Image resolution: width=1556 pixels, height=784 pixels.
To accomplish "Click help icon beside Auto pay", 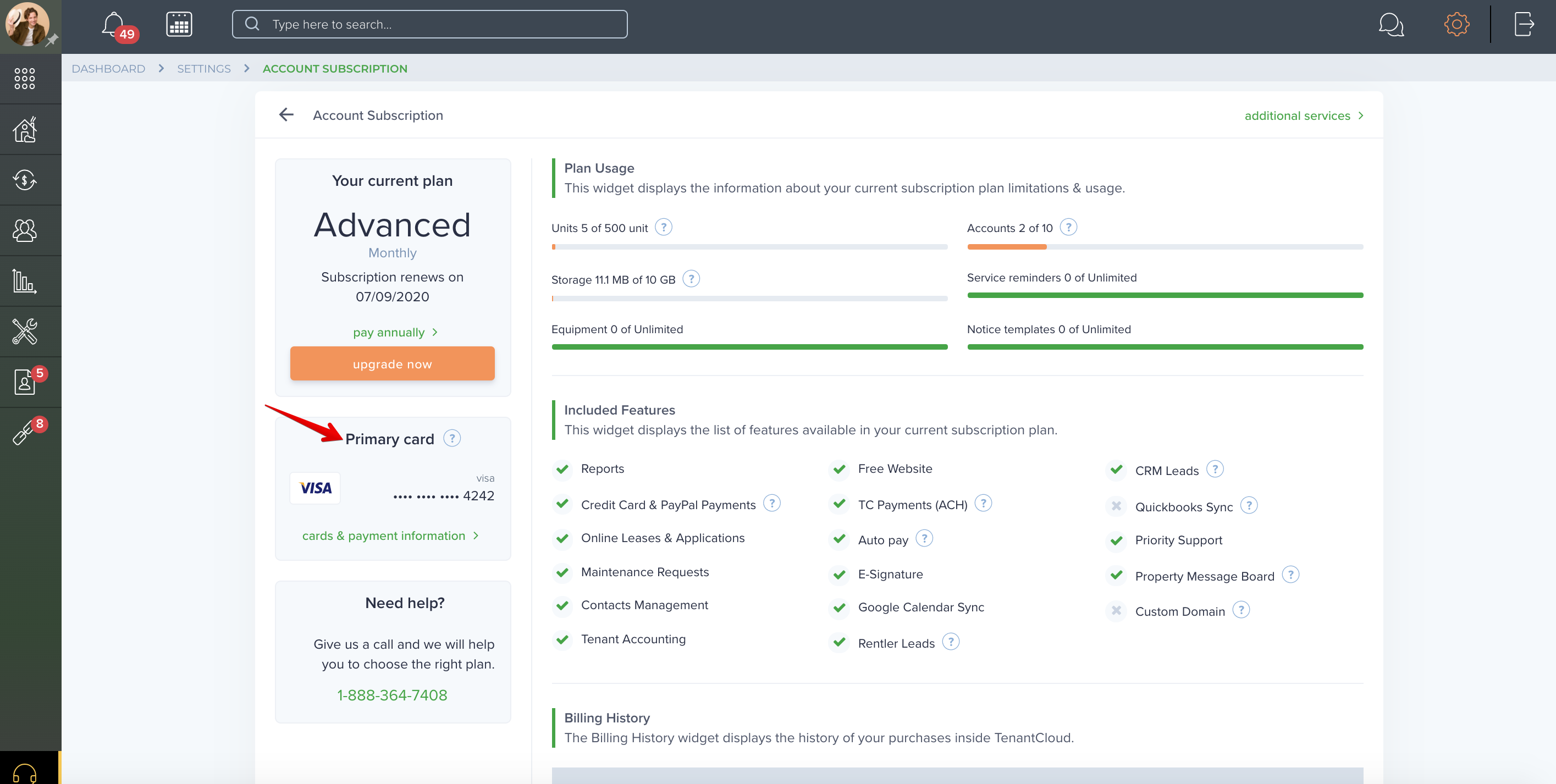I will click(924, 538).
